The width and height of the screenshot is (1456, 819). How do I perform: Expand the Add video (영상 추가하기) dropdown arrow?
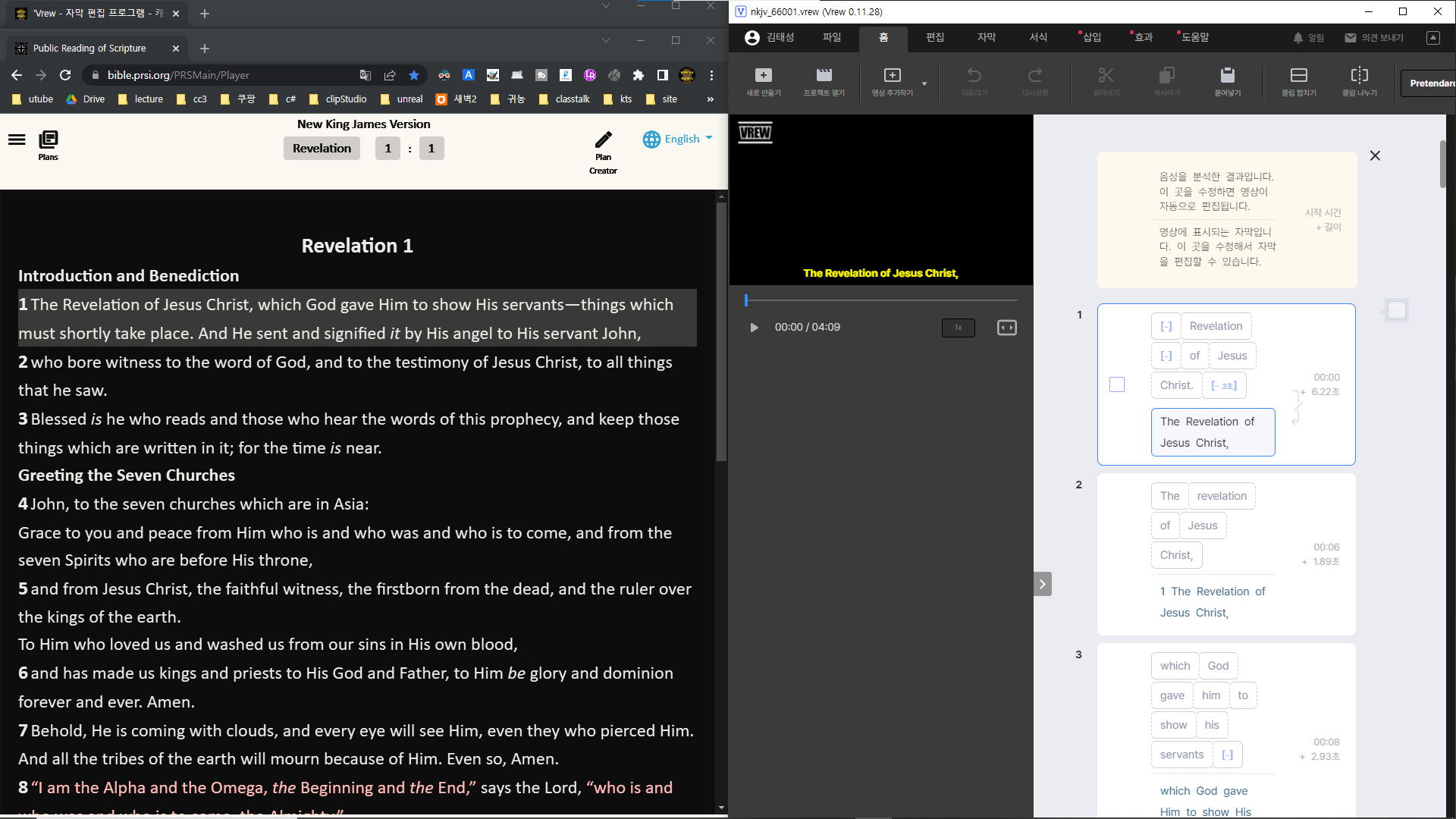pyautogui.click(x=924, y=83)
